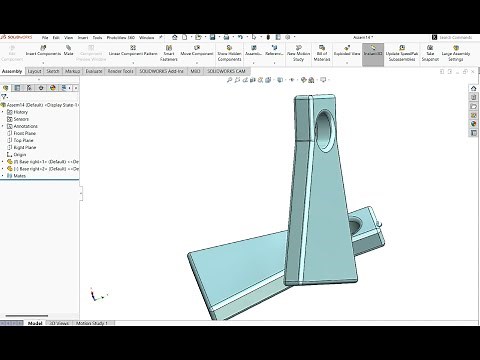Click Insert Components in the ribbon
Image resolution: width=480 pixels, height=360 pixels.
43,51
